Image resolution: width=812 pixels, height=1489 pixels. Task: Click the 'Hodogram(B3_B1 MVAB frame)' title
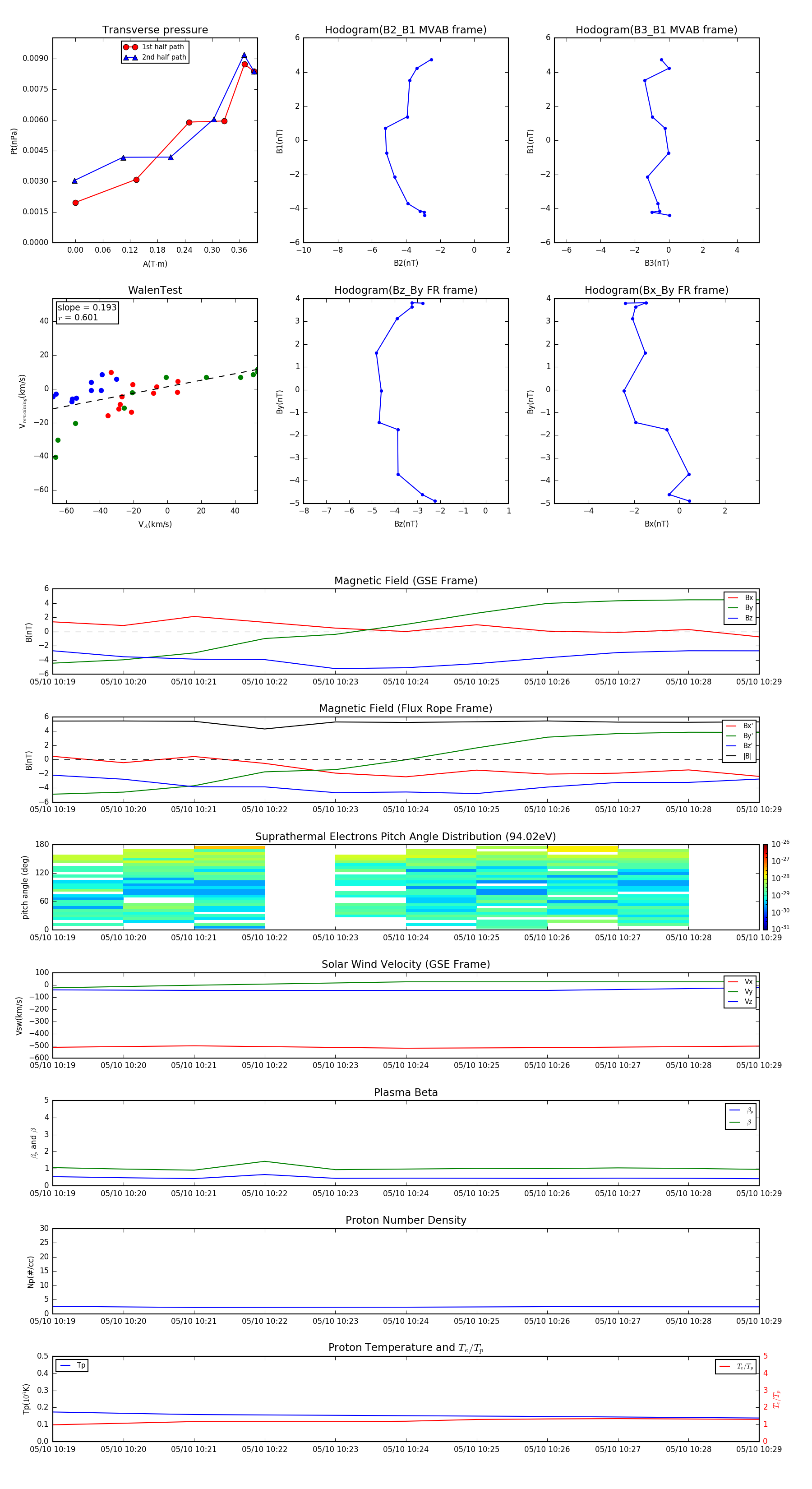656,30
